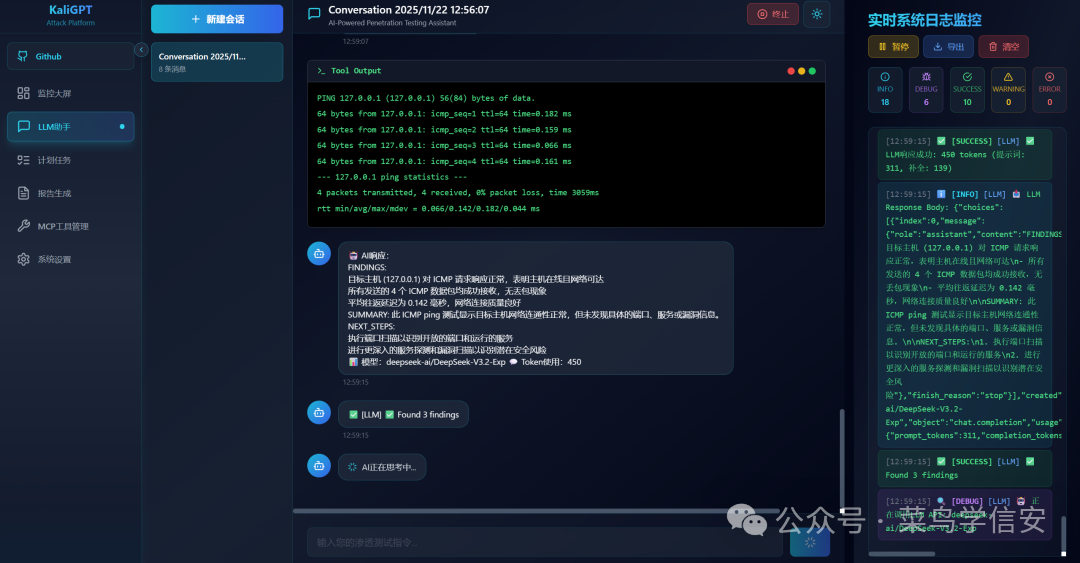Click the log panel horizontal scrollbar
Image resolution: width=1080 pixels, height=563 pixels.
[x=902, y=553]
